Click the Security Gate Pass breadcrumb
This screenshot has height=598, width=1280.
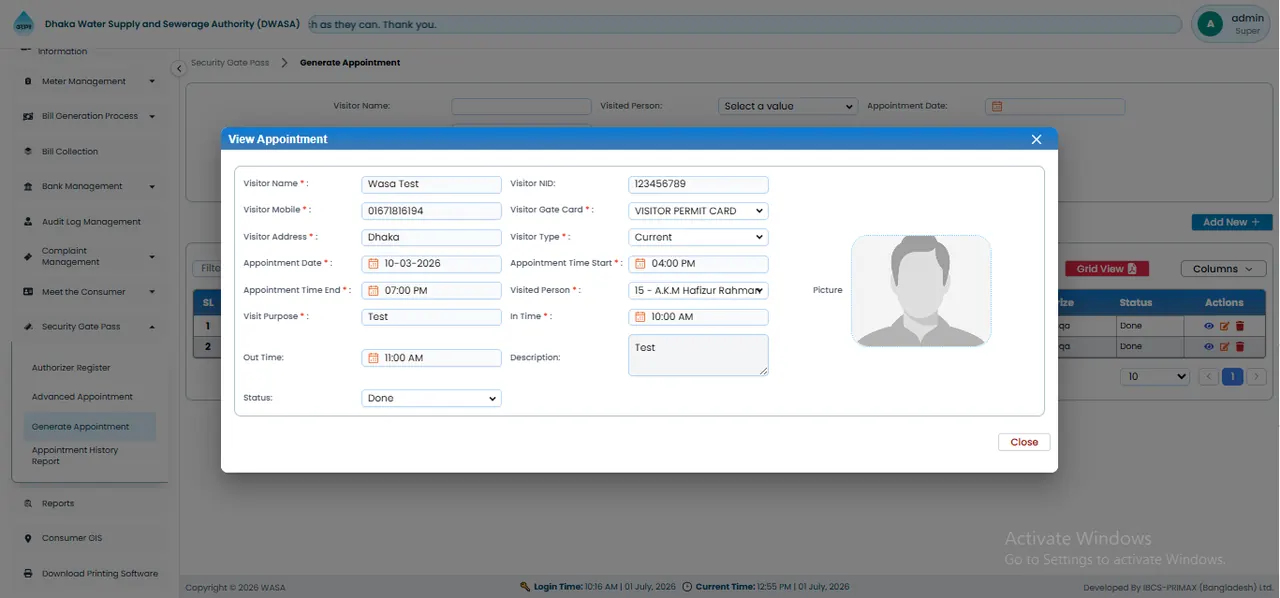[x=230, y=63]
